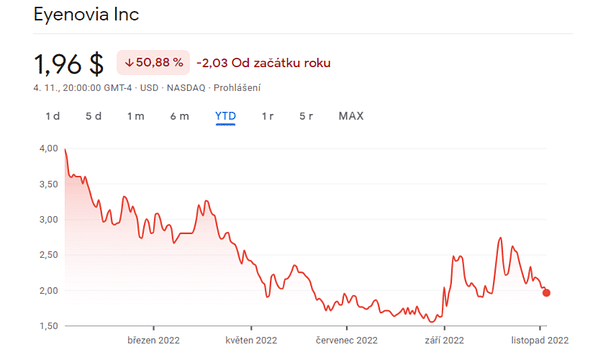This screenshot has height=360, width=600.
Task: Switch chart to 5 r range
Action: point(306,116)
